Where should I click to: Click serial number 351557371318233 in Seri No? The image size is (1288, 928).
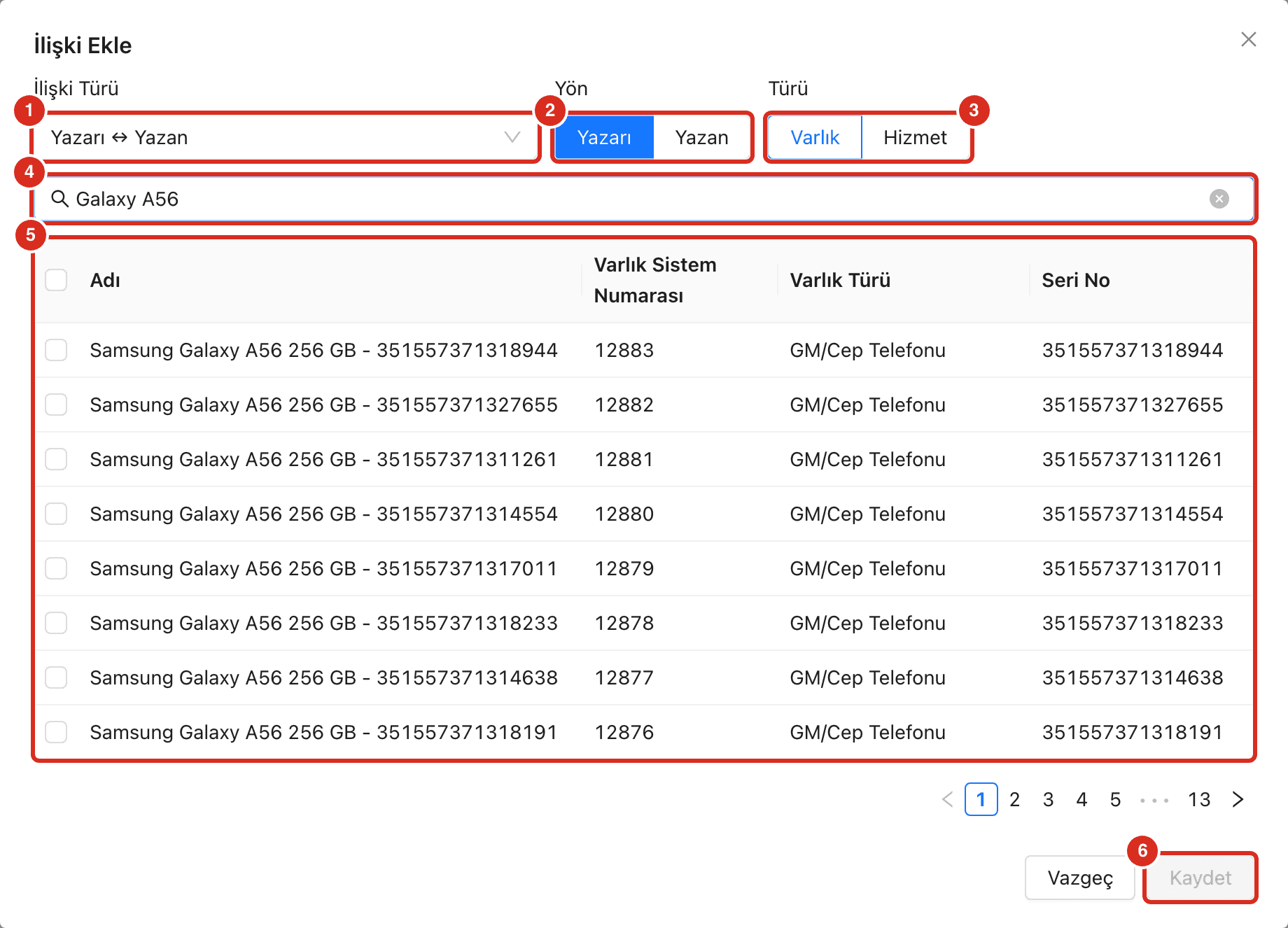1132,623
